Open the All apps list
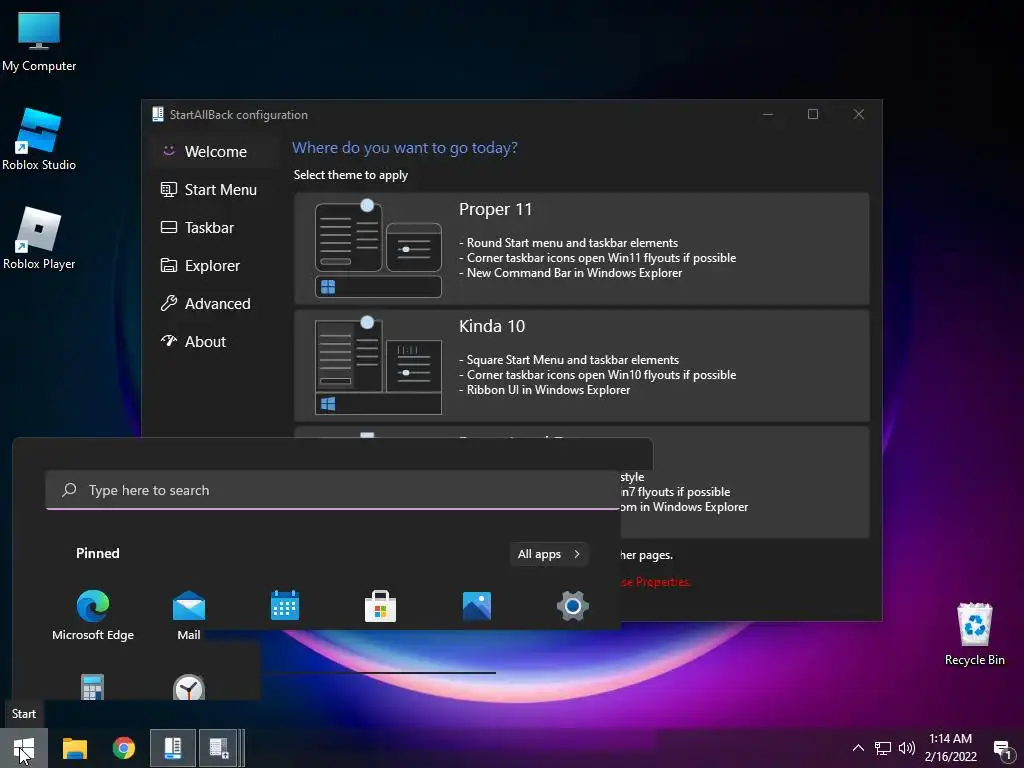This screenshot has width=1024, height=768. pos(549,554)
